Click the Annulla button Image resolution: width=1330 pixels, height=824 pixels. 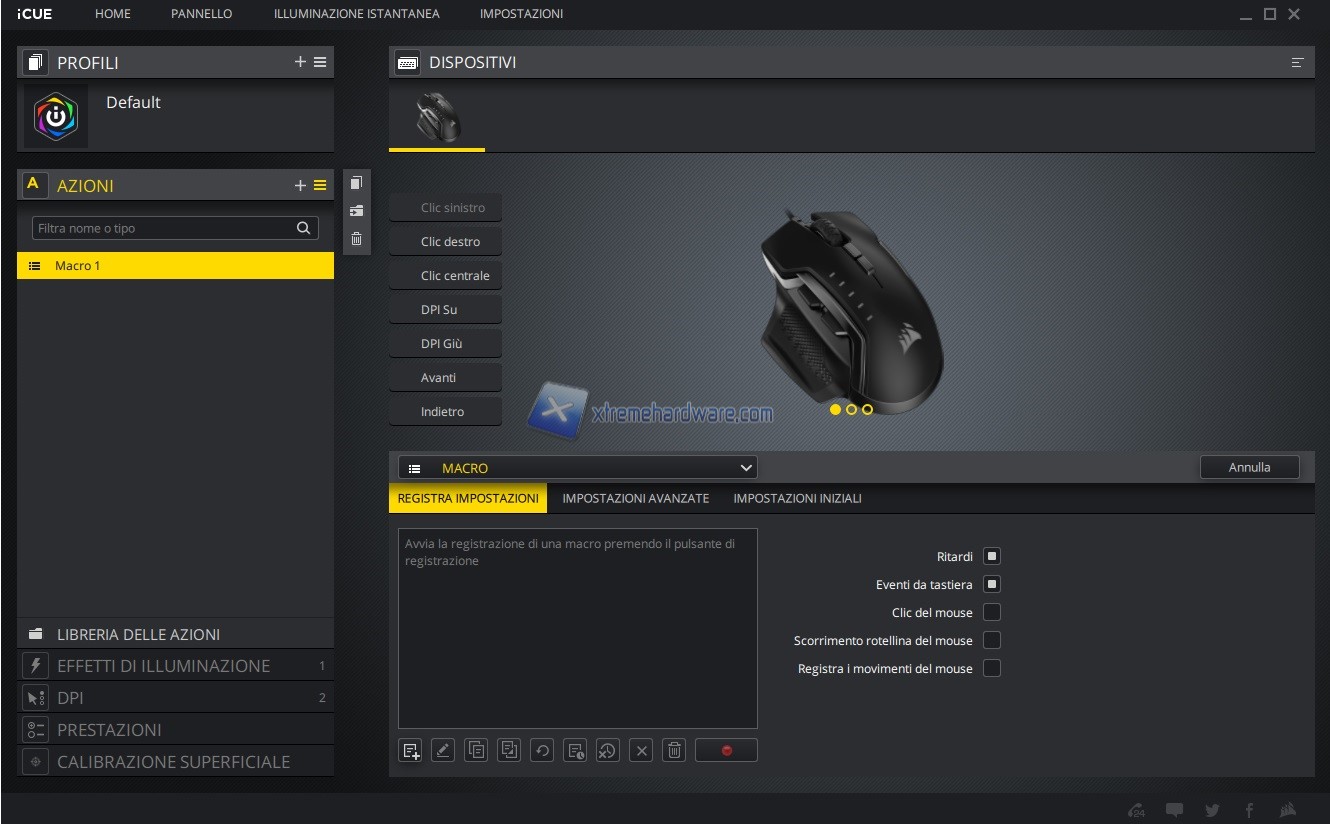[x=1249, y=467]
